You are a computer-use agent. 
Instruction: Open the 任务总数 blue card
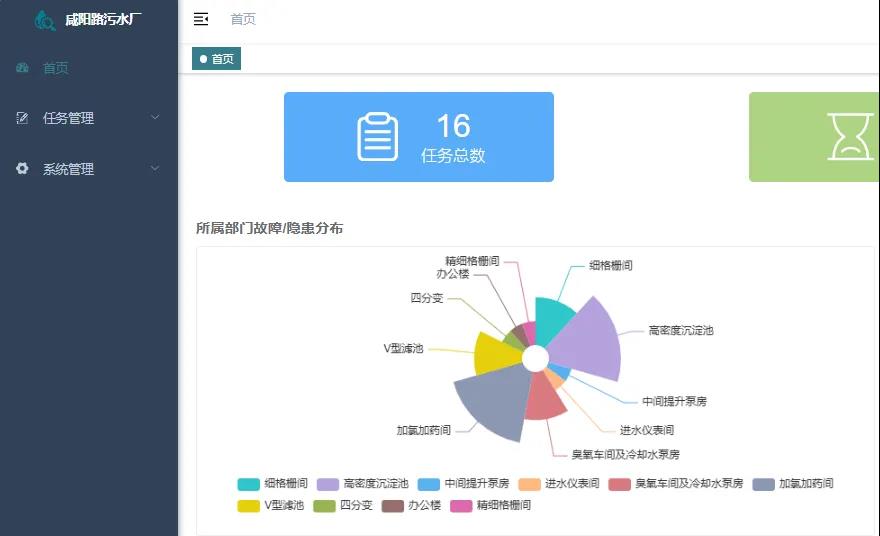[418, 137]
